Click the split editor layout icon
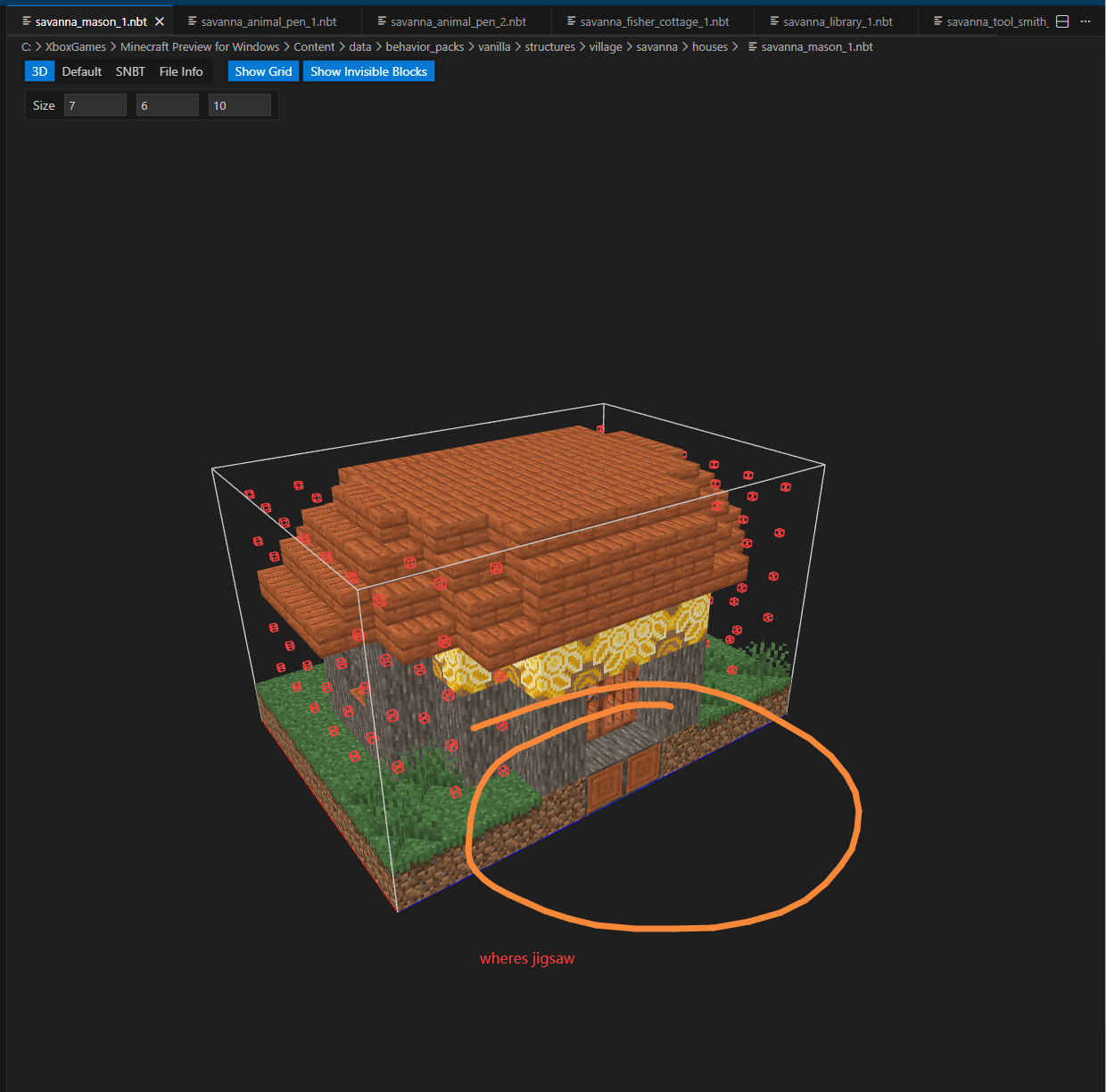1106x1092 pixels. point(1062,21)
